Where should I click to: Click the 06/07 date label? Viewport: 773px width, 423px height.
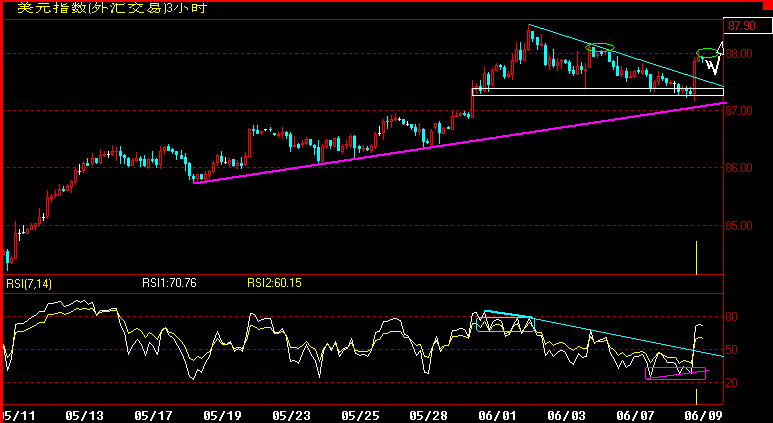635,416
